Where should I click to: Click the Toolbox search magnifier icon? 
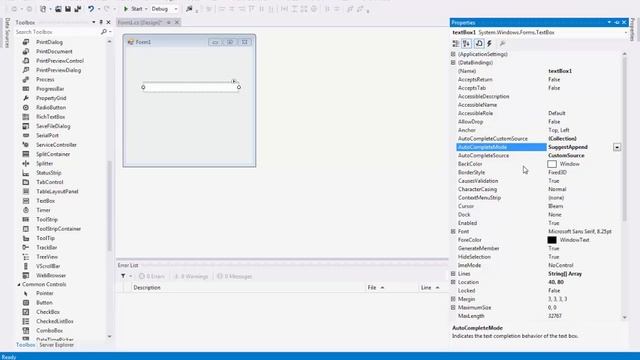tap(104, 31)
